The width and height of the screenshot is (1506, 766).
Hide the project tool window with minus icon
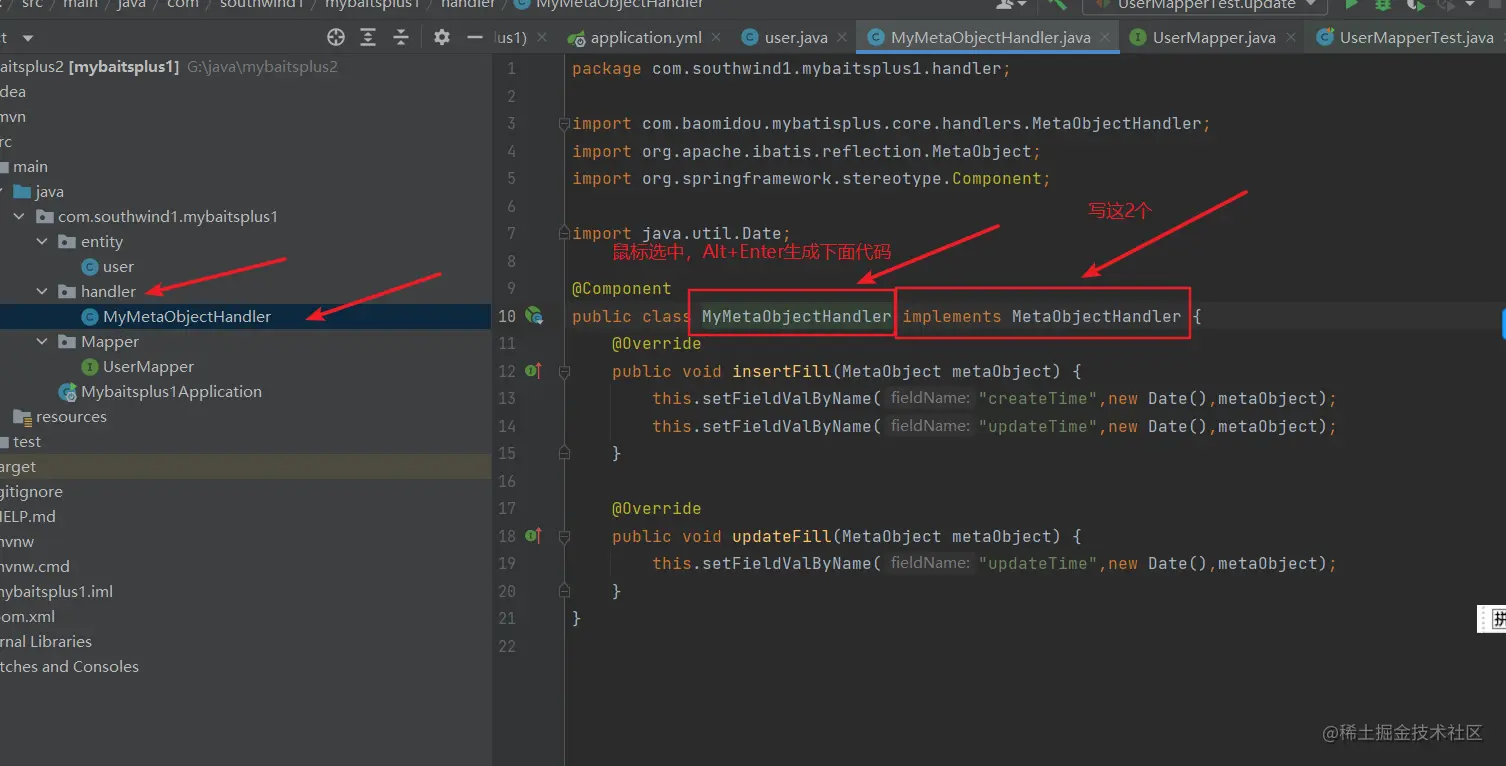475,38
